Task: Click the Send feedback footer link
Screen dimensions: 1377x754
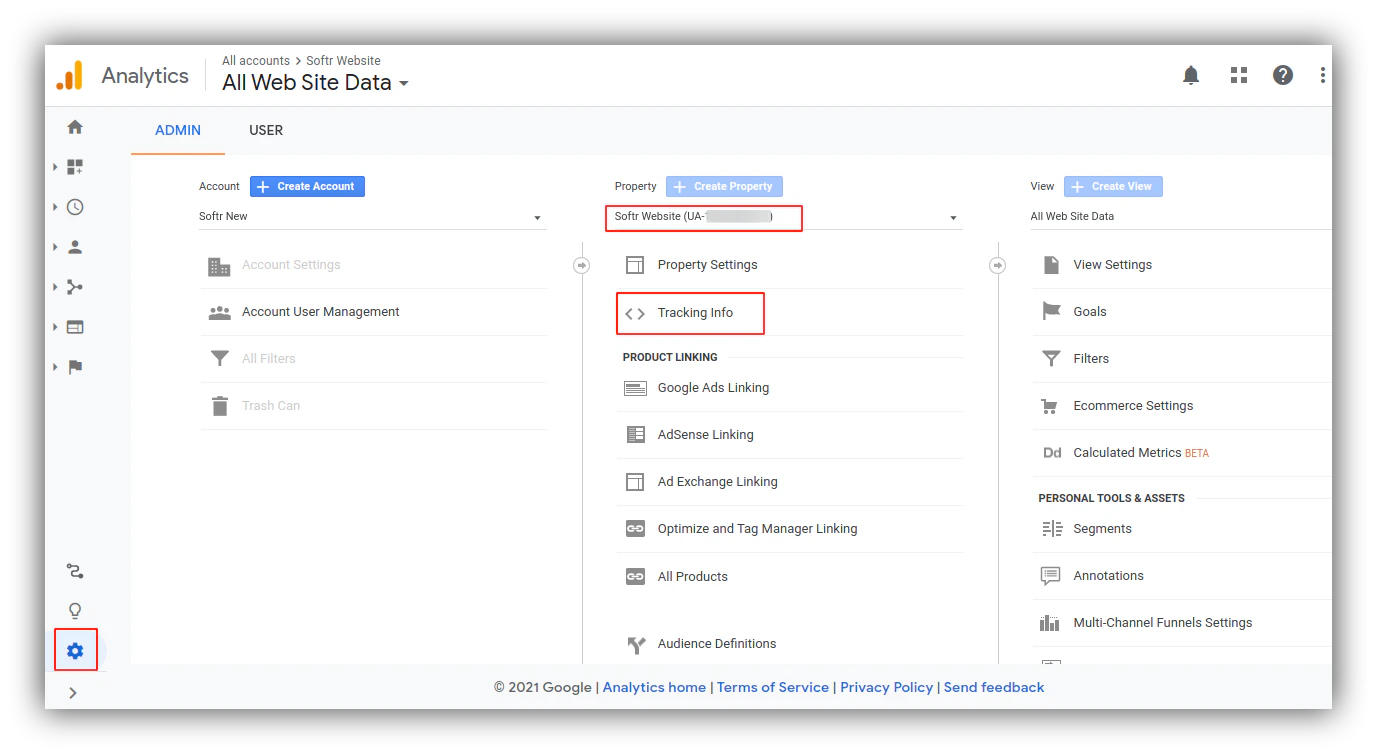Action: pos(994,687)
